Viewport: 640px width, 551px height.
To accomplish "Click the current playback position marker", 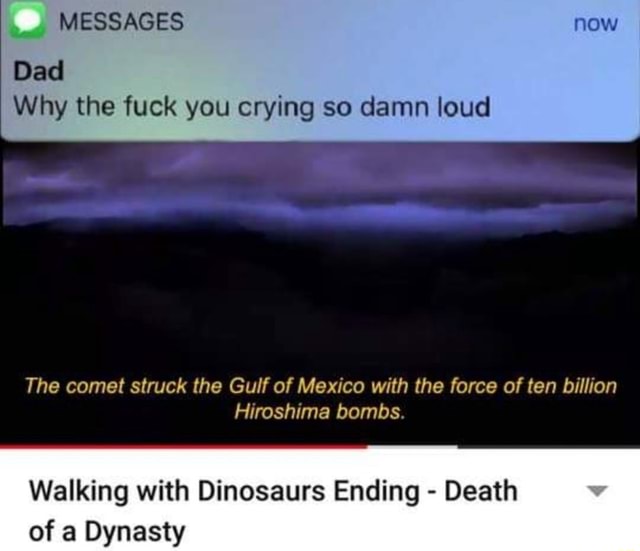I will click(367, 446).
